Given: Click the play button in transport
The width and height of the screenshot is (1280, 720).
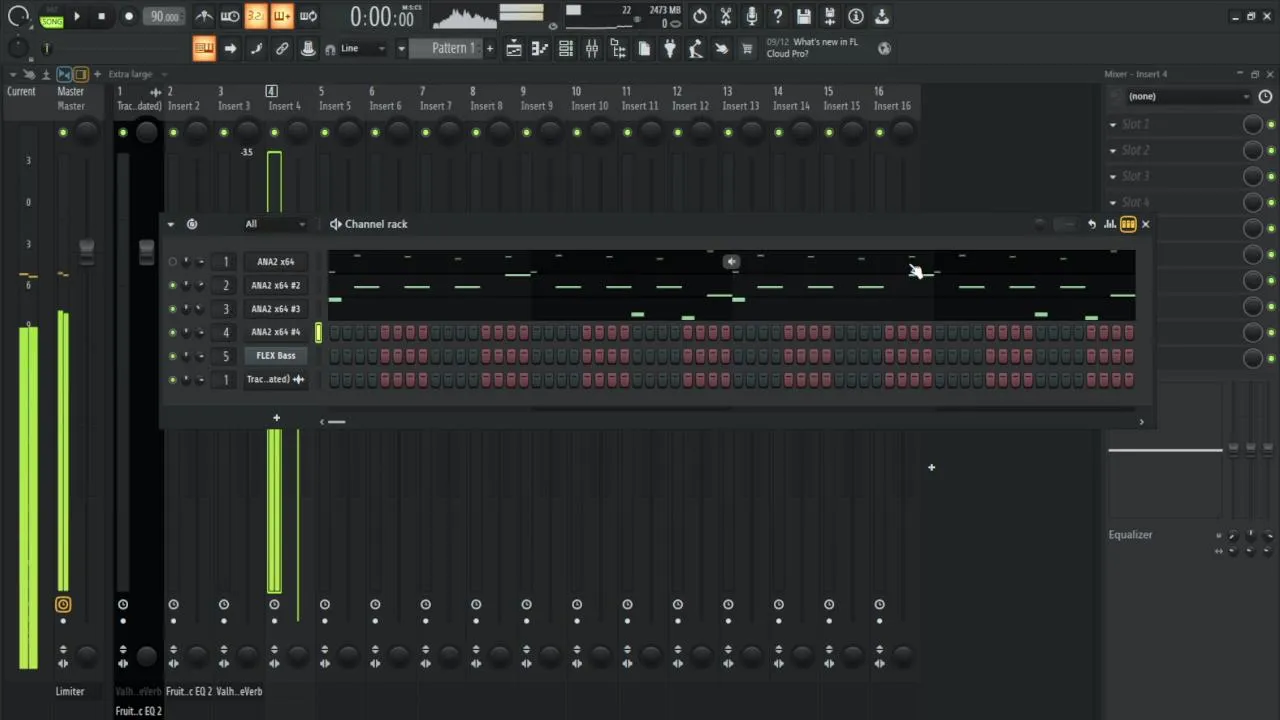Looking at the screenshot, I should click(x=77, y=16).
